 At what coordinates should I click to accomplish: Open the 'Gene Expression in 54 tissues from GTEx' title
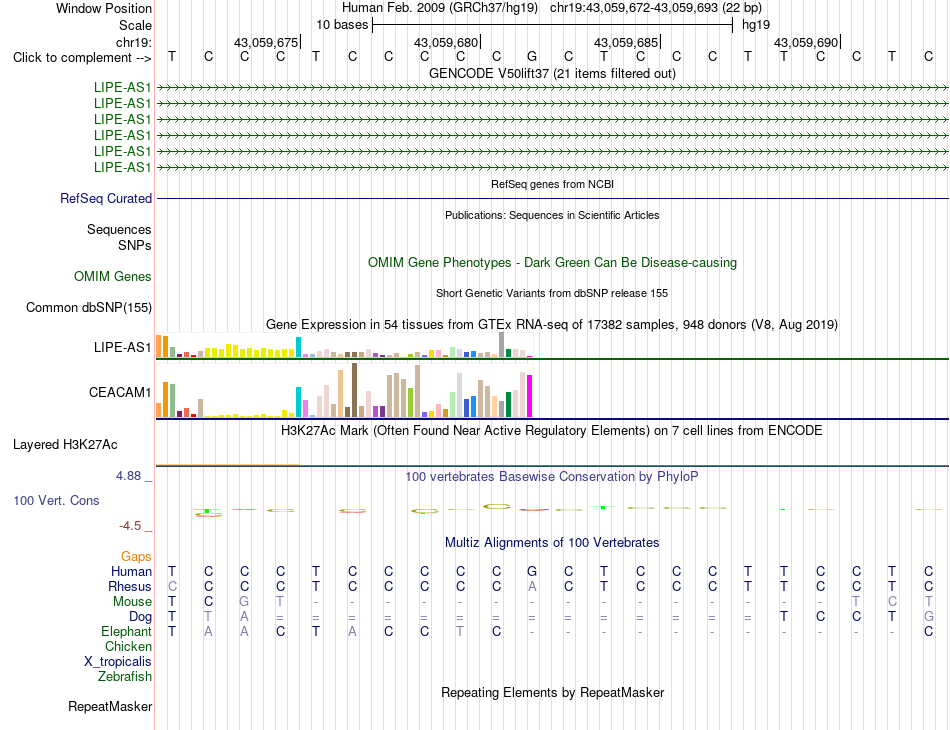click(552, 325)
